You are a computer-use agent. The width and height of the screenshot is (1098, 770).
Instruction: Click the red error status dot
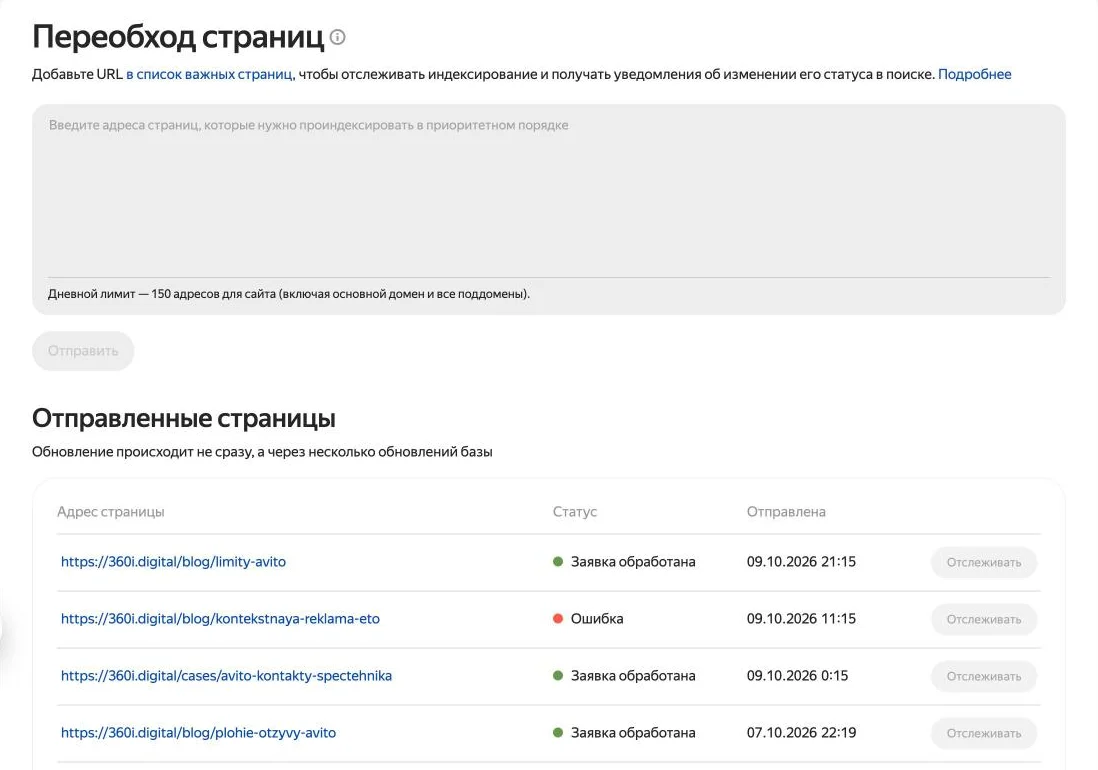click(558, 619)
